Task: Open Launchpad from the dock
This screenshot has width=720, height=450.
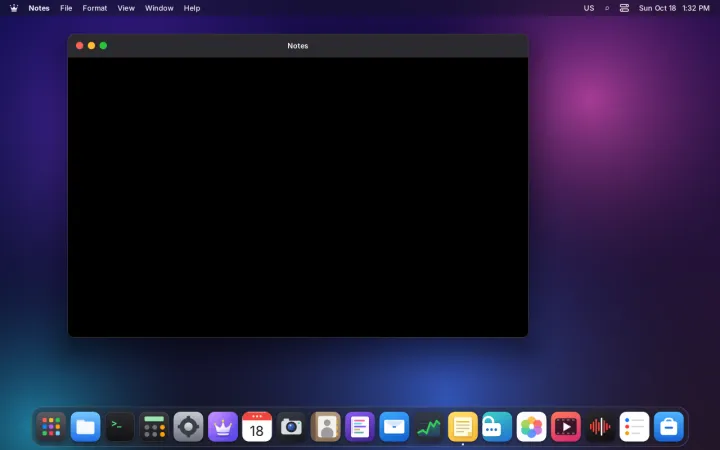Action: pyautogui.click(x=51, y=427)
